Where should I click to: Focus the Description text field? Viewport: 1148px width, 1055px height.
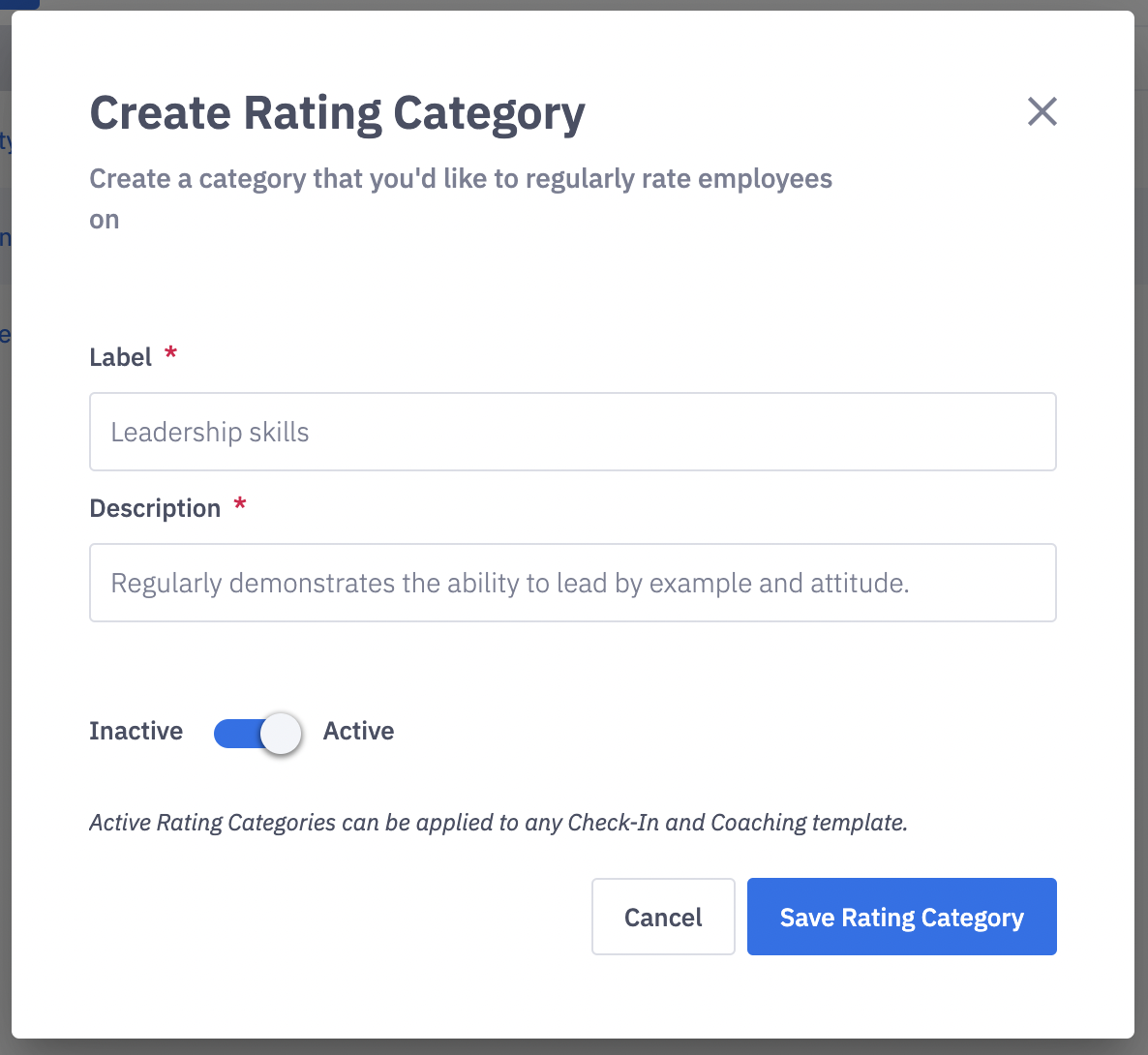pos(572,583)
